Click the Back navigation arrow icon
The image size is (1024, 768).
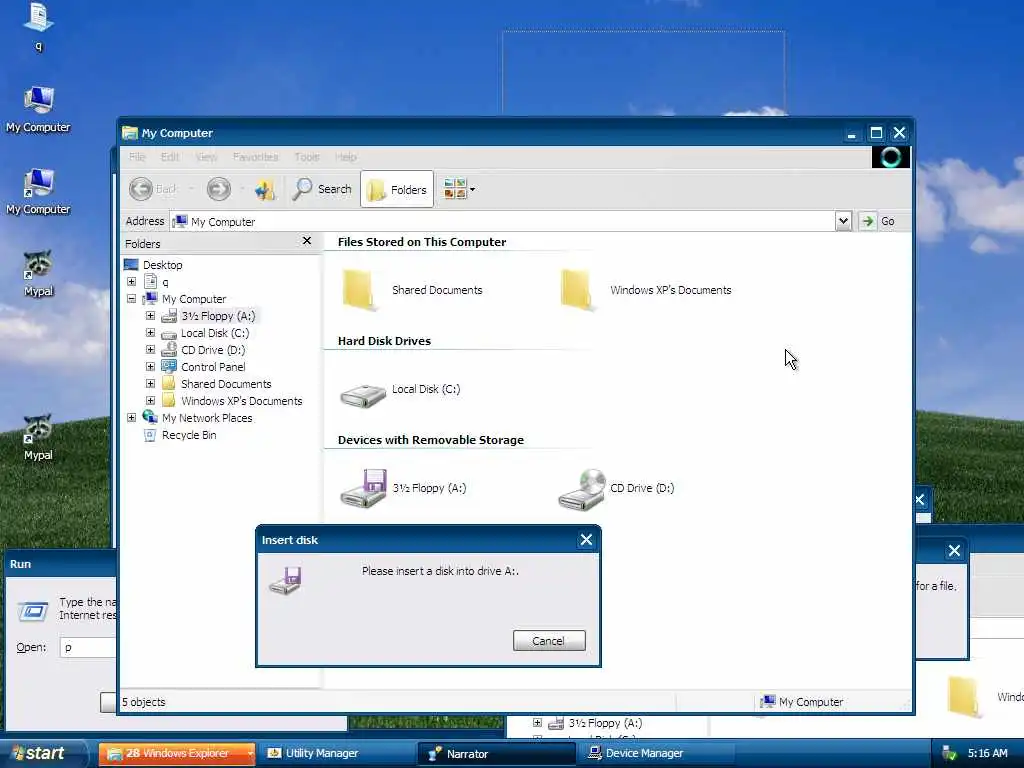point(140,189)
